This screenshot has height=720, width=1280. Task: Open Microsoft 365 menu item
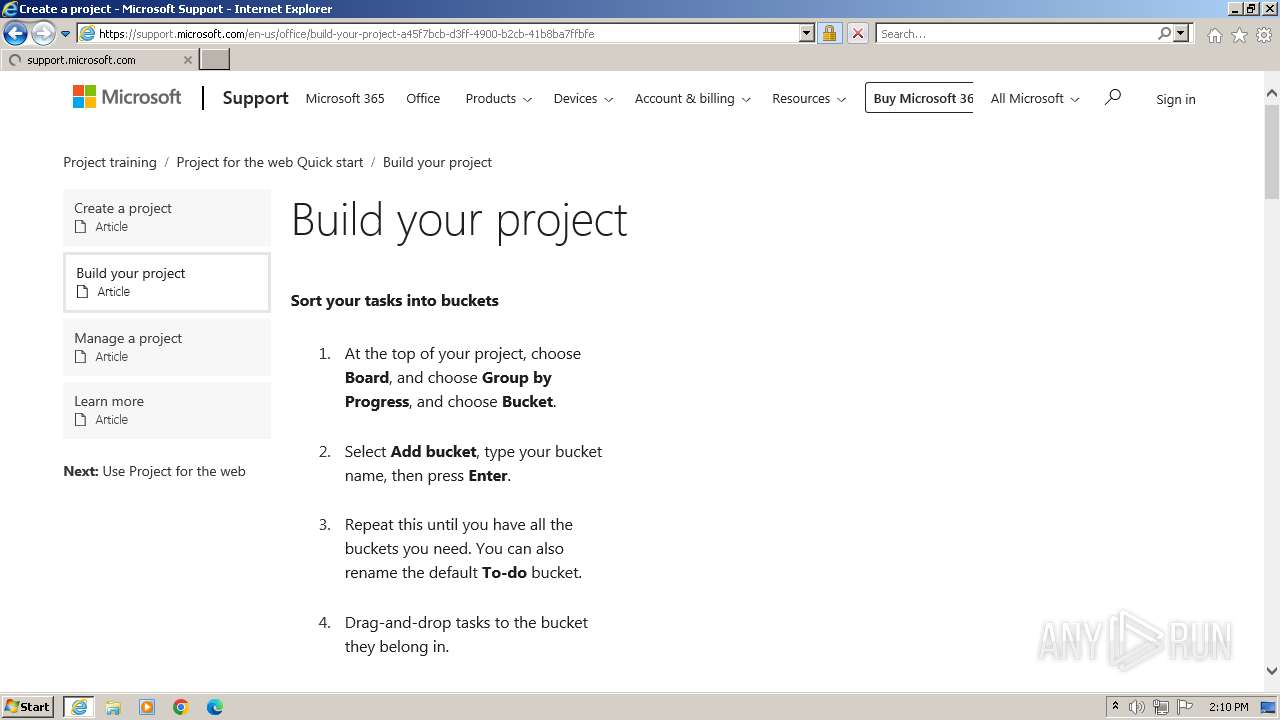(x=345, y=98)
